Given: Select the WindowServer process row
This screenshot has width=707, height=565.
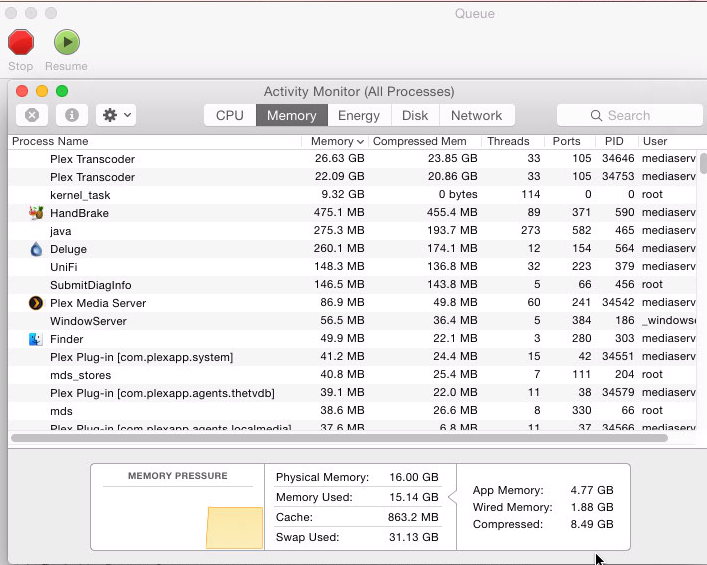Looking at the screenshot, I should coord(352,321).
